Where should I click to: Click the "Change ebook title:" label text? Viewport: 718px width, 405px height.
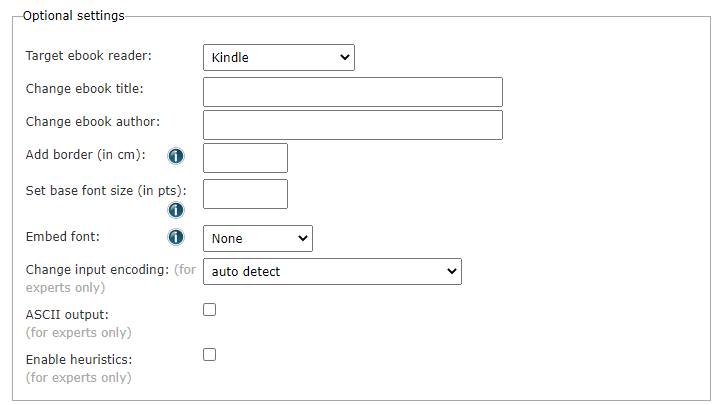(x=85, y=89)
